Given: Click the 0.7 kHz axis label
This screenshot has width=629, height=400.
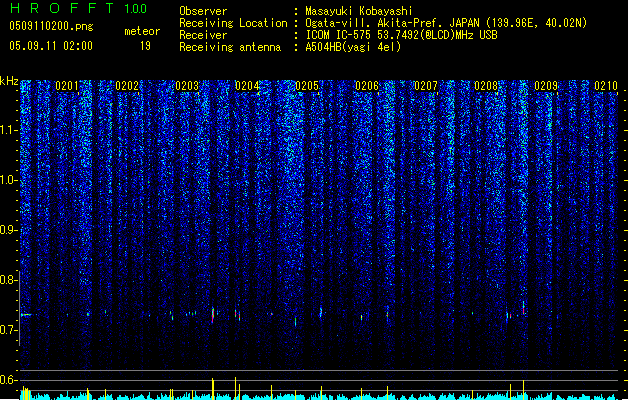Looking at the screenshot, I should [x=8, y=330].
